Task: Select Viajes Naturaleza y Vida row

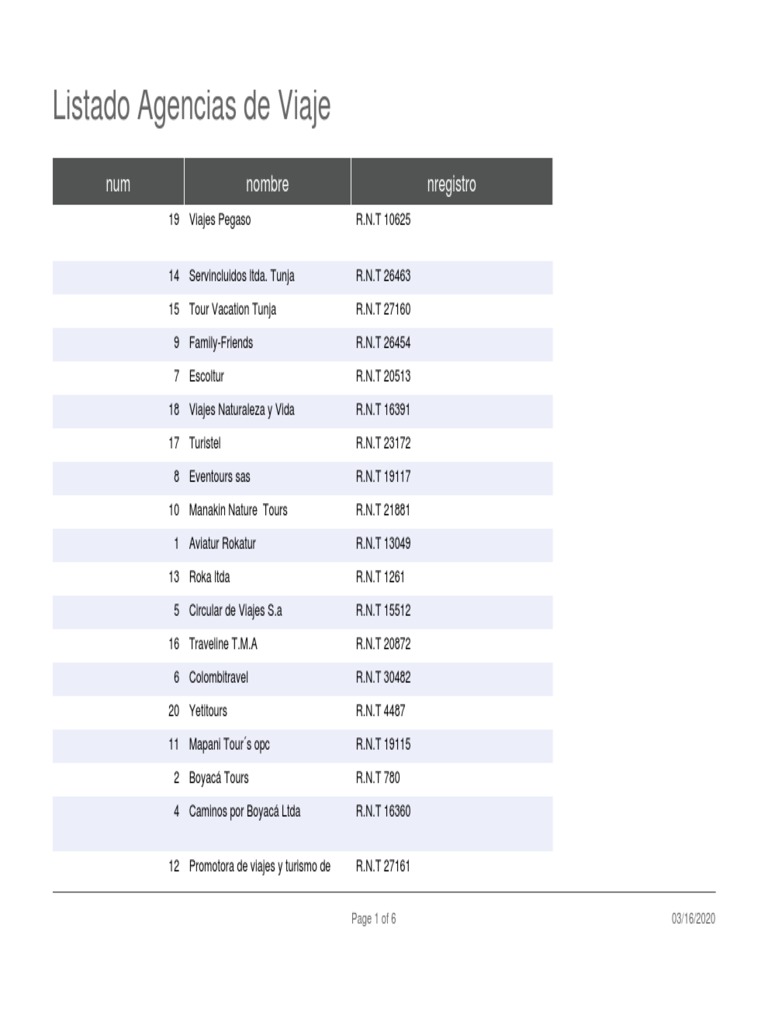Action: 241,410
